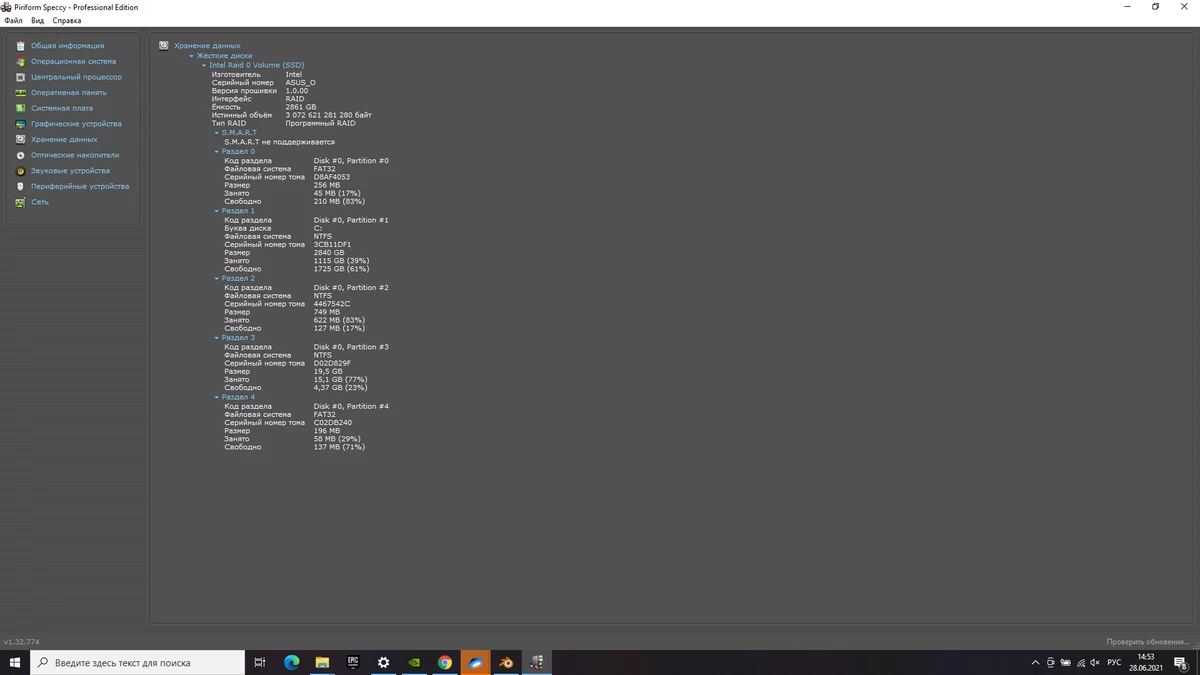Open Windows Settings gear on taskbar
Image resolution: width=1200 pixels, height=675 pixels.
click(383, 662)
